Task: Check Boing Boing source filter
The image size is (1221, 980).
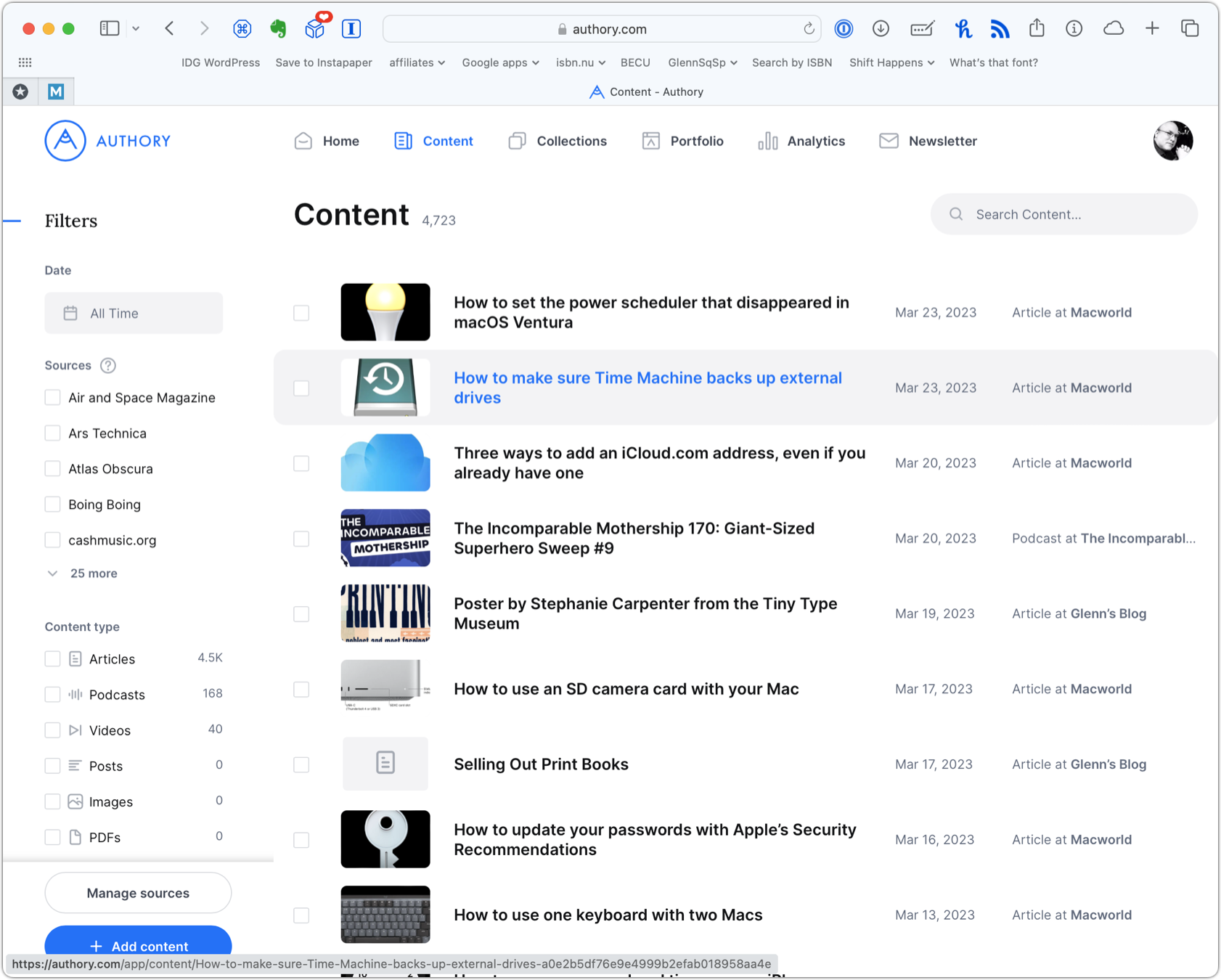Action: 52,504
